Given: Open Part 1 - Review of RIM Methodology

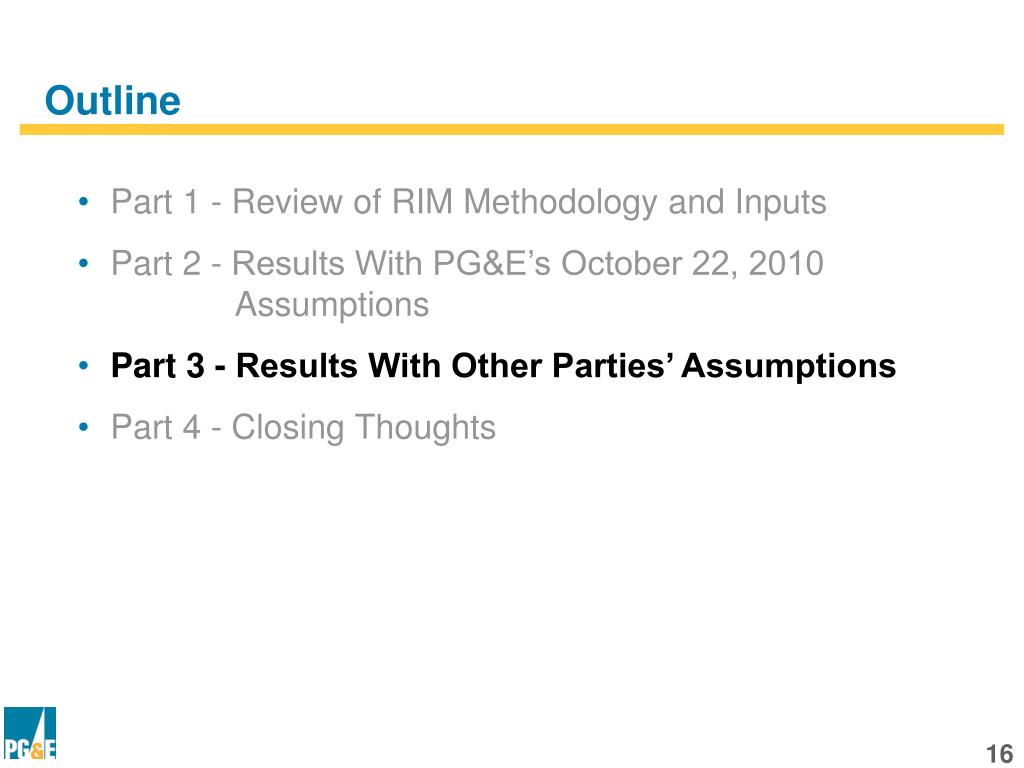Looking at the screenshot, I should 468,202.
